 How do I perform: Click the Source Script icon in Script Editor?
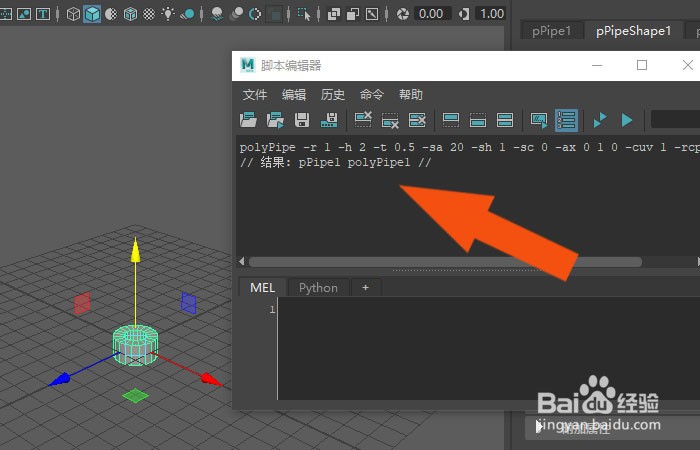275,120
